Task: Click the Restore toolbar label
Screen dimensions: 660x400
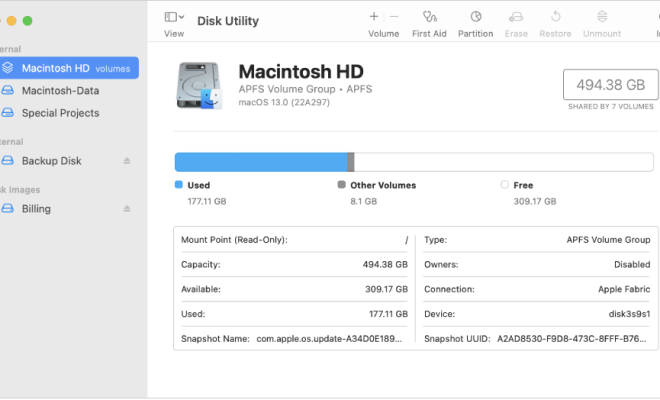Action: [x=555, y=34]
